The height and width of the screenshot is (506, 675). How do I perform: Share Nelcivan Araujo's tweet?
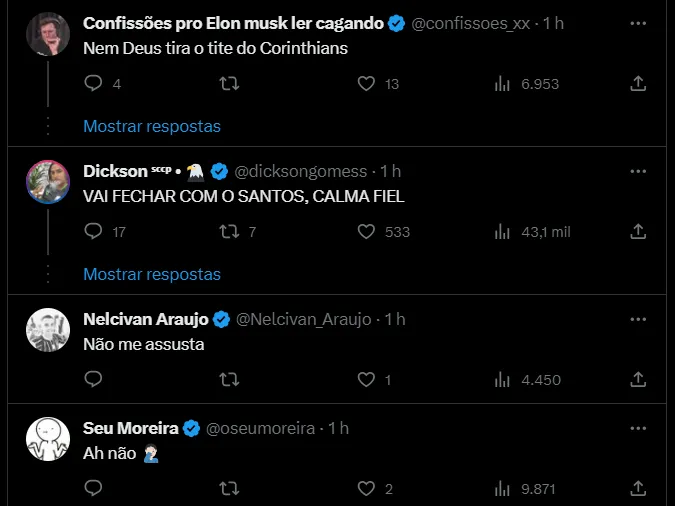[638, 380]
